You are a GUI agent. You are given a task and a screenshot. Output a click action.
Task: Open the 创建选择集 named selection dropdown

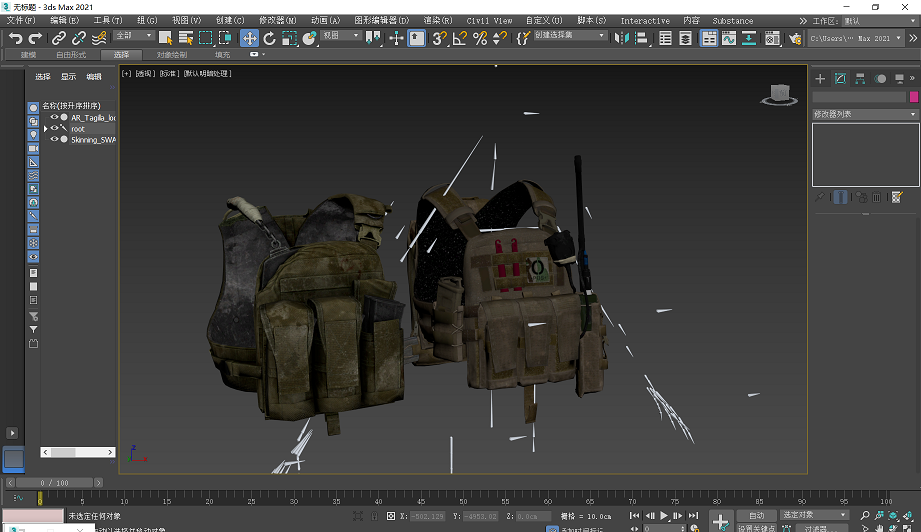click(570, 36)
